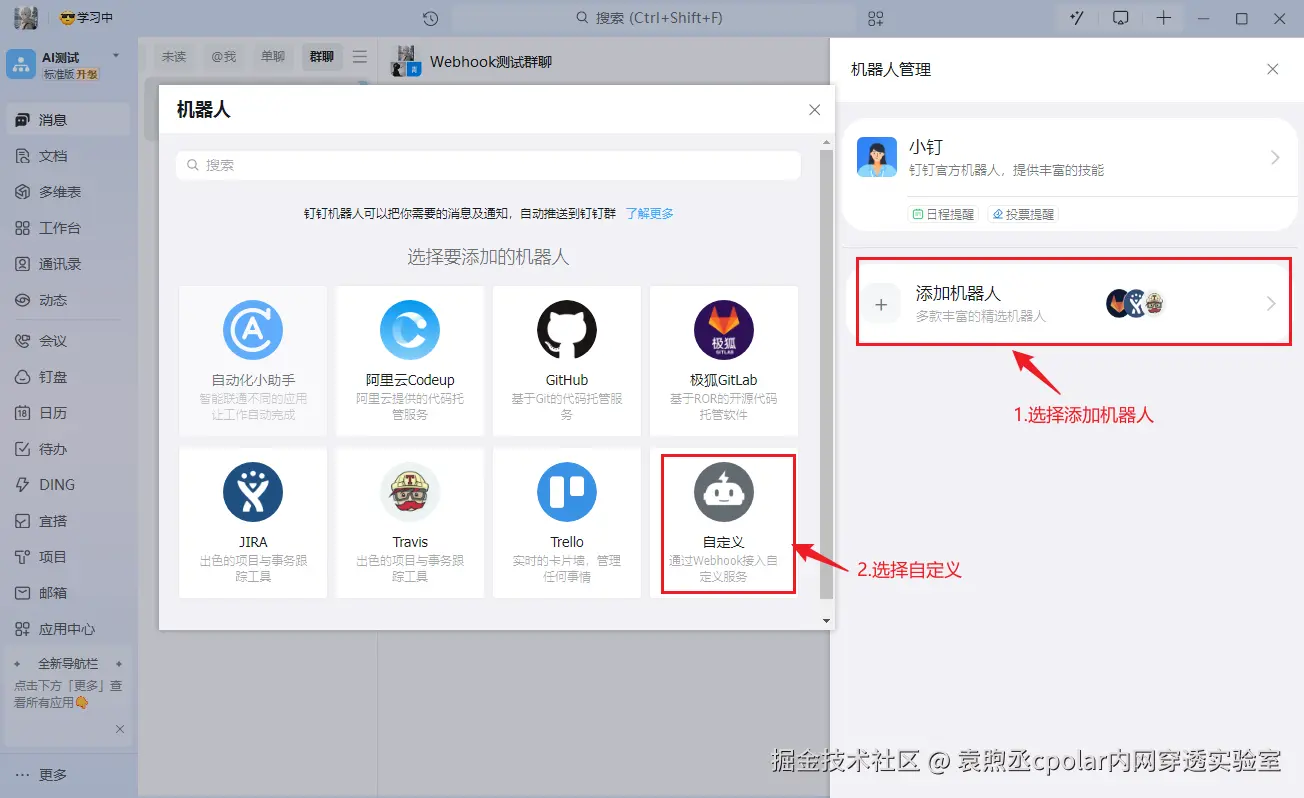Viewport: 1304px width, 798px height.
Task: Open 会议 meetings
Action: point(66,341)
